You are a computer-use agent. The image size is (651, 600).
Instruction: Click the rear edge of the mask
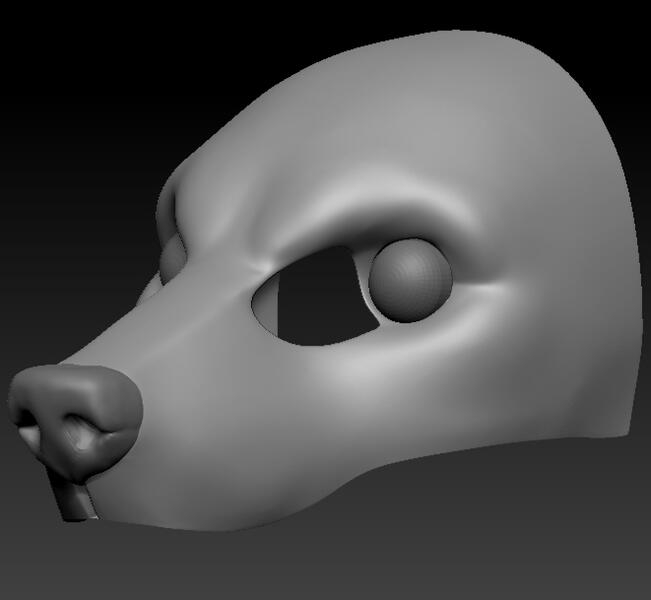[x=628, y=300]
